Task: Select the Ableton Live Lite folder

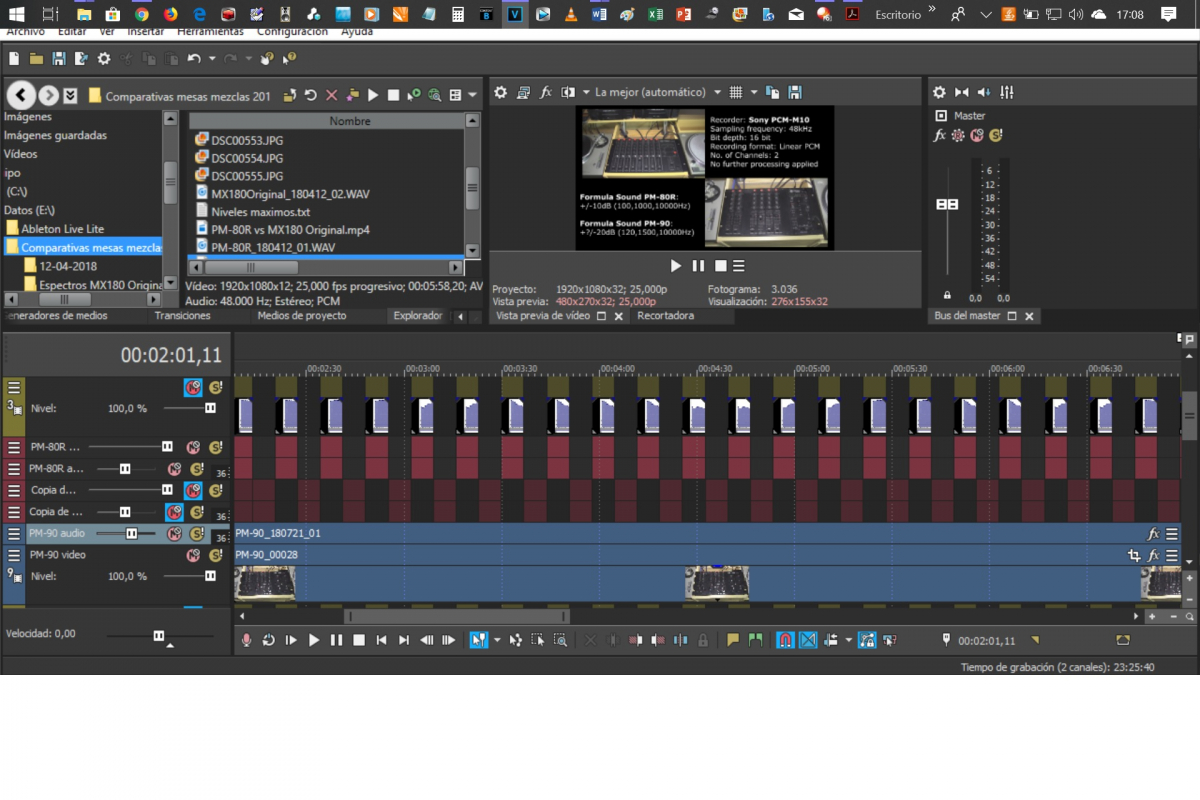Action: [x=62, y=229]
